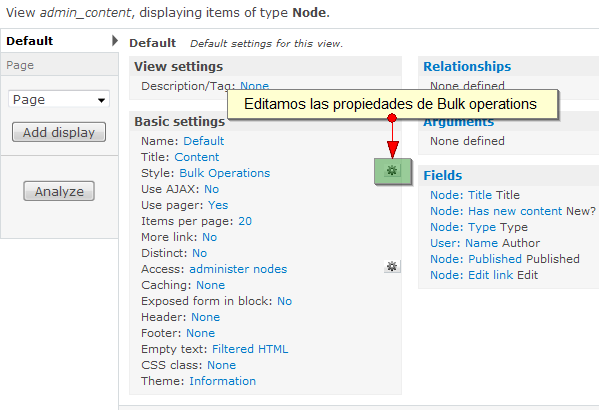Click the Analyze button
Image resolution: width=599 pixels, height=410 pixels.
click(x=59, y=191)
